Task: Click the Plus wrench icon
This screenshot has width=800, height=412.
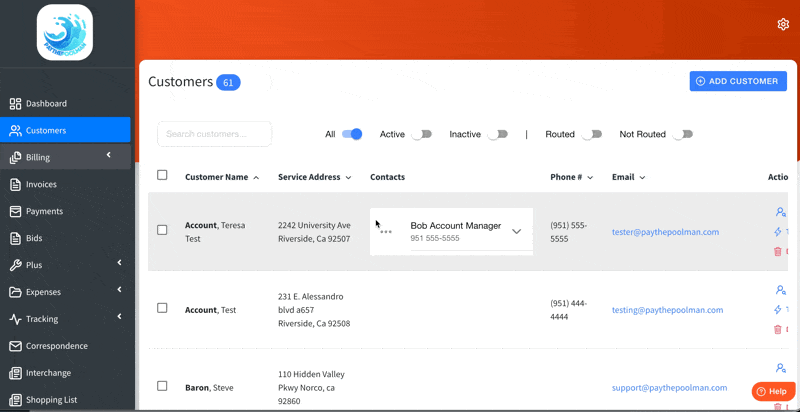Action: (x=15, y=265)
